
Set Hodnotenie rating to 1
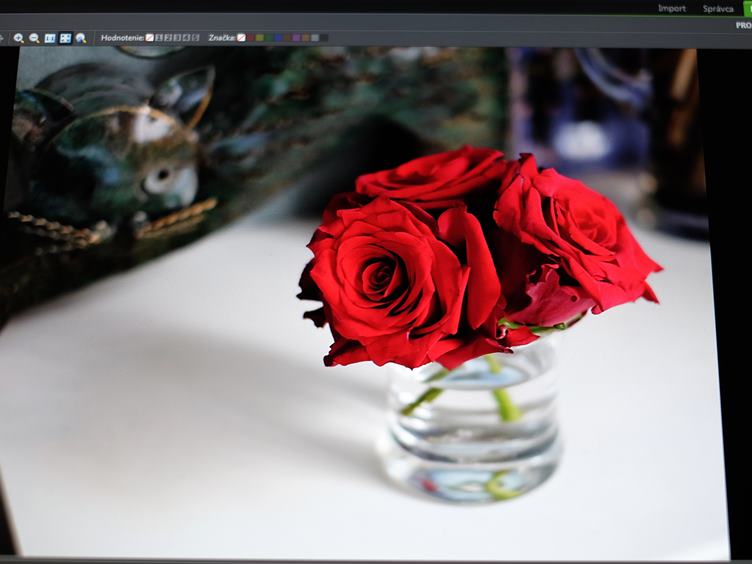pyautogui.click(x=159, y=37)
